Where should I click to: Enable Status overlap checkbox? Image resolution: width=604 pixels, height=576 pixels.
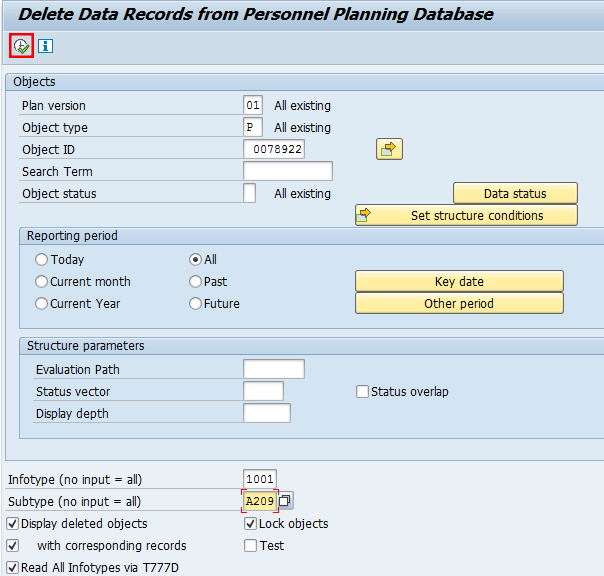[363, 392]
